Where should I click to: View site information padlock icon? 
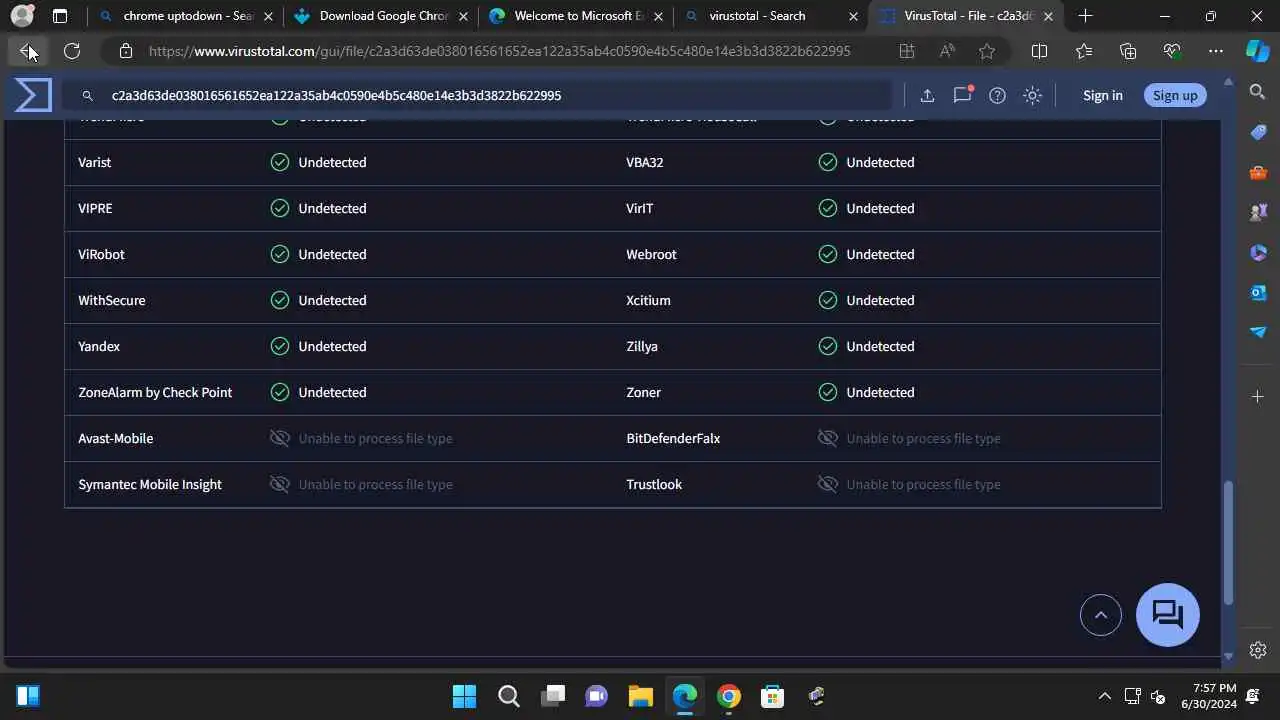click(x=125, y=51)
